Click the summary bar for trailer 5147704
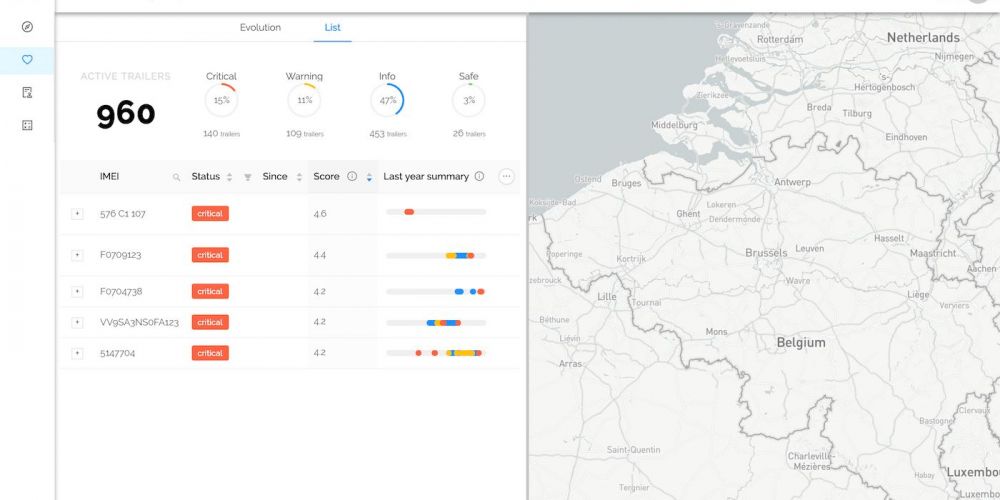Image resolution: width=1000 pixels, height=500 pixels. point(436,353)
